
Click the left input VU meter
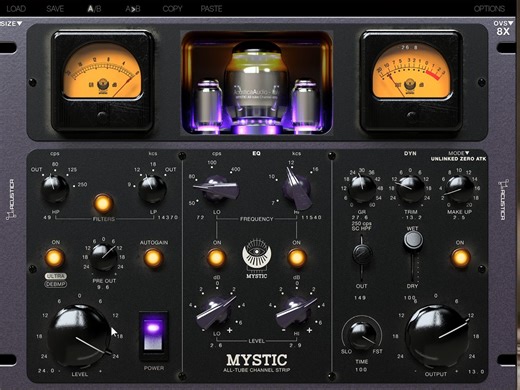coord(102,82)
